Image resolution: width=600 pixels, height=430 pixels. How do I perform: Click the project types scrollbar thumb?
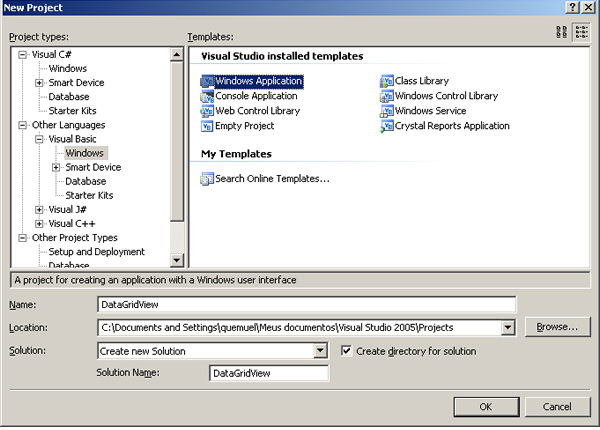[x=177, y=142]
